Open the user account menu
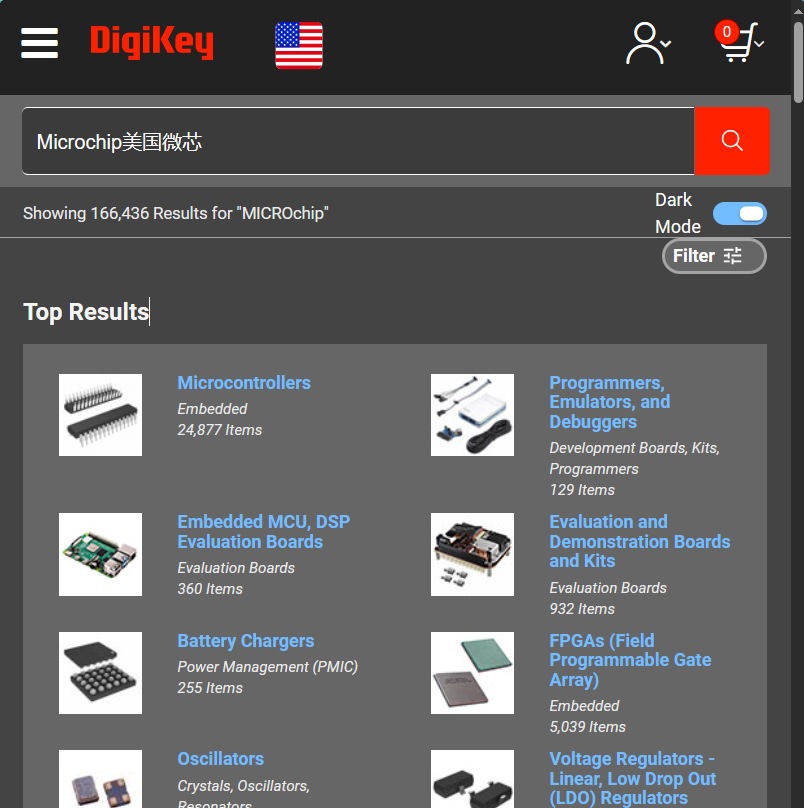The height and width of the screenshot is (808, 804). click(648, 43)
